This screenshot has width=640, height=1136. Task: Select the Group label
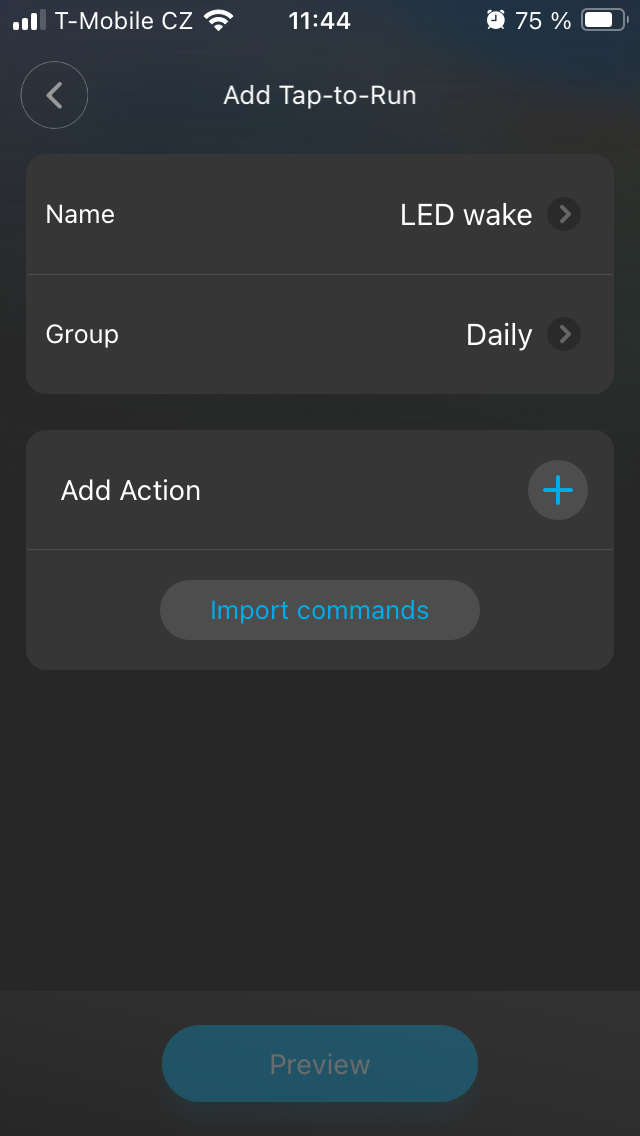[82, 334]
